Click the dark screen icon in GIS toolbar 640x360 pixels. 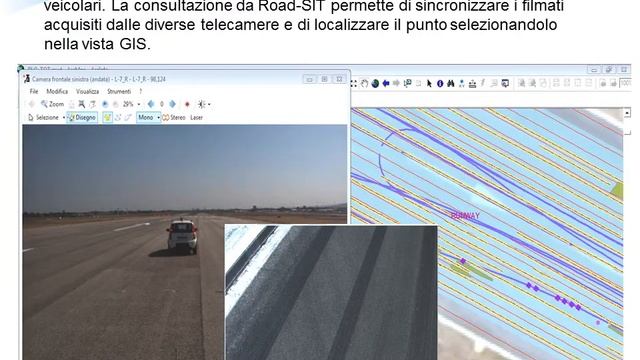(505, 84)
